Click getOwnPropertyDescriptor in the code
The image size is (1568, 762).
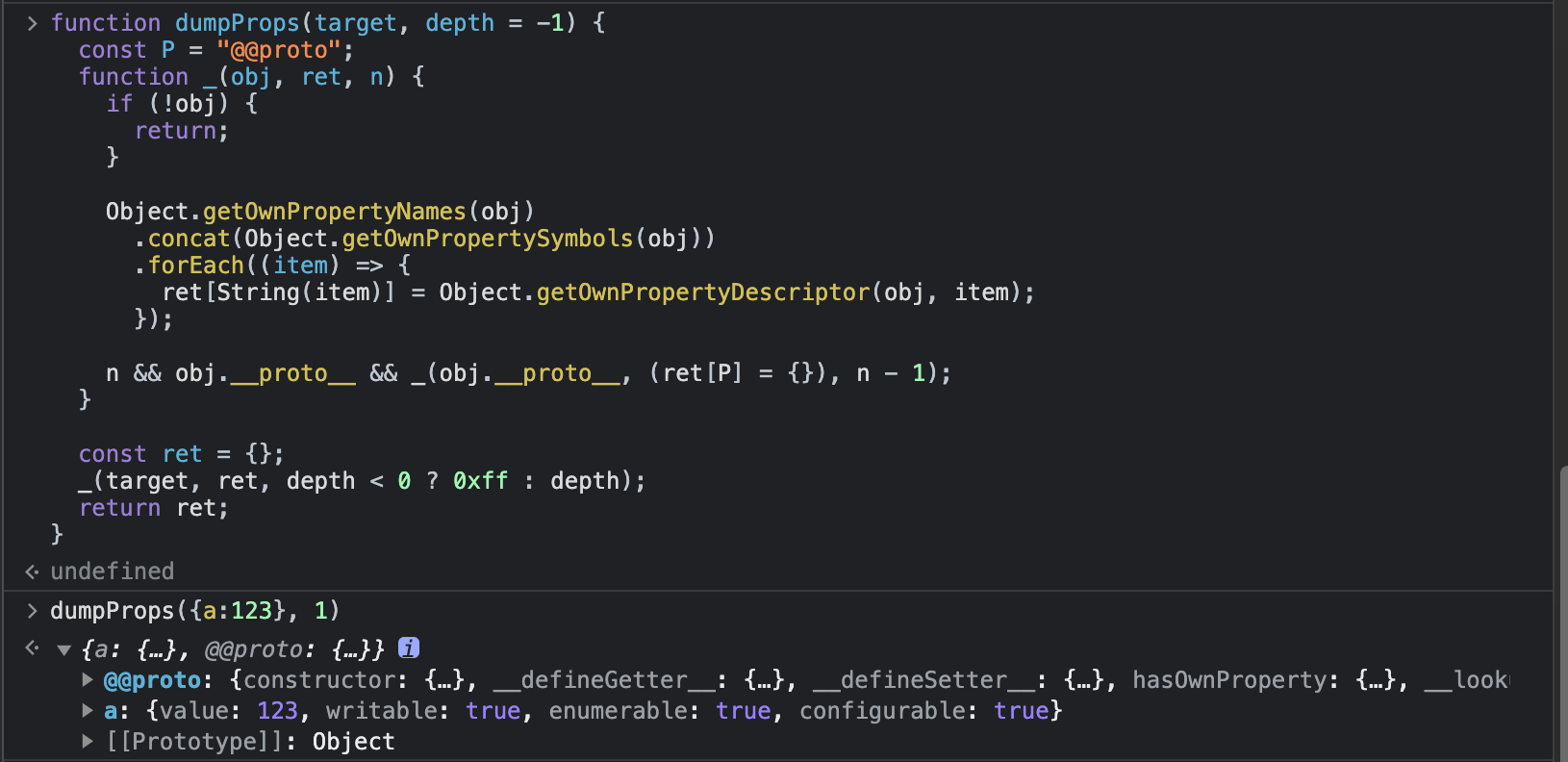[x=702, y=292]
